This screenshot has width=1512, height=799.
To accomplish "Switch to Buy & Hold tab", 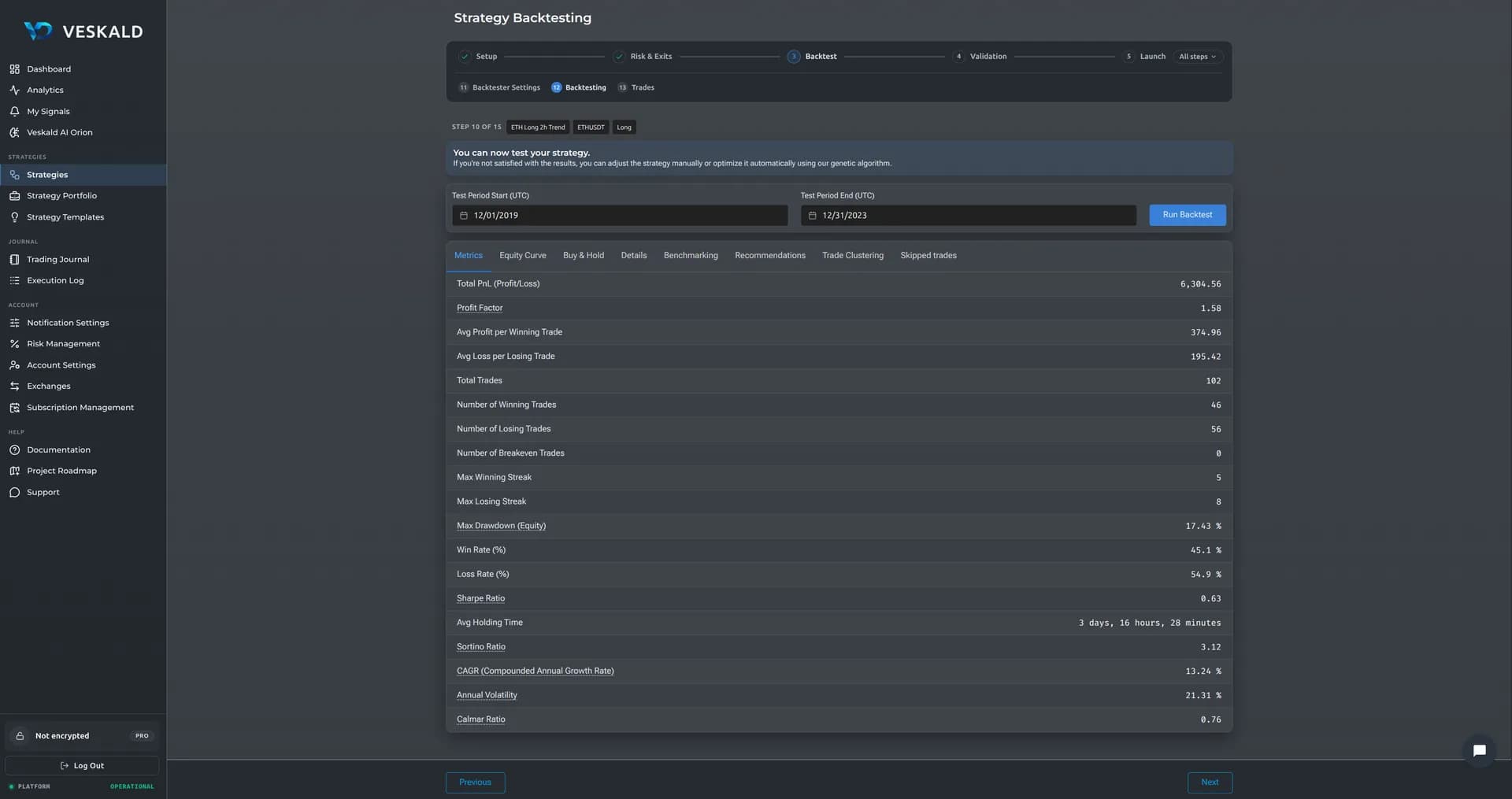I will pos(584,256).
